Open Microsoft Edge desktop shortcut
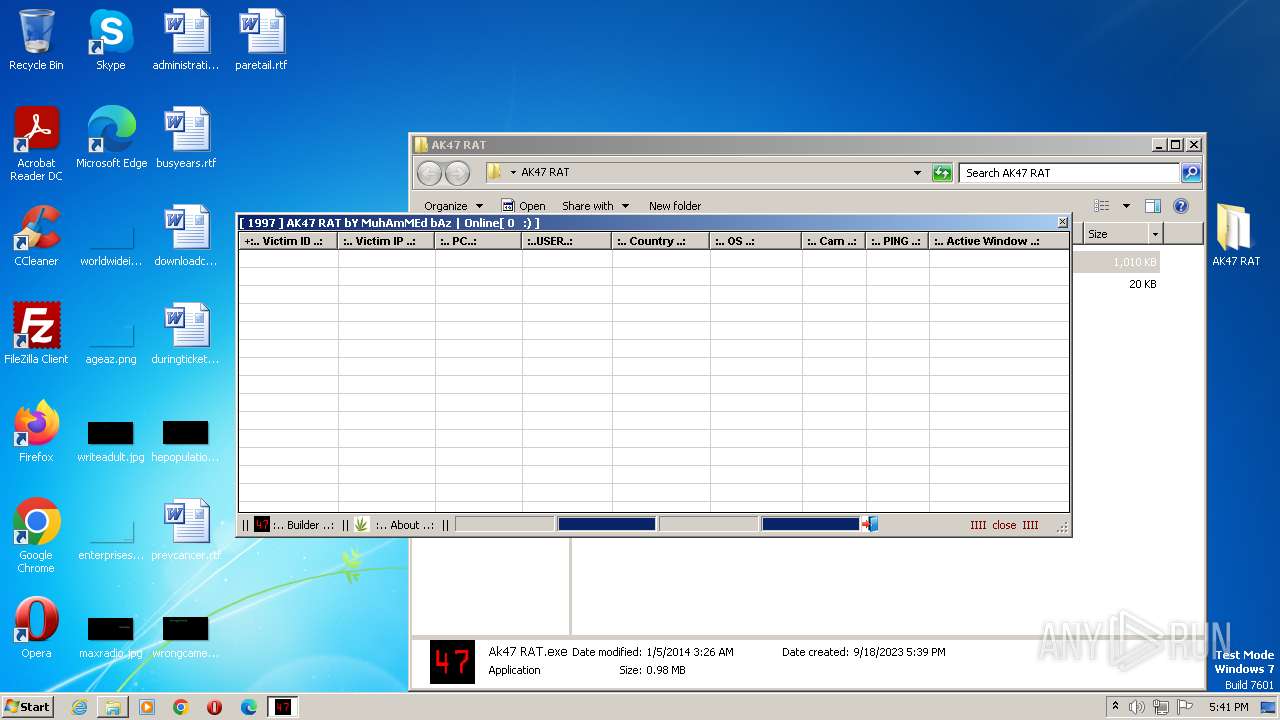Image resolution: width=1280 pixels, height=720 pixels. (x=111, y=138)
